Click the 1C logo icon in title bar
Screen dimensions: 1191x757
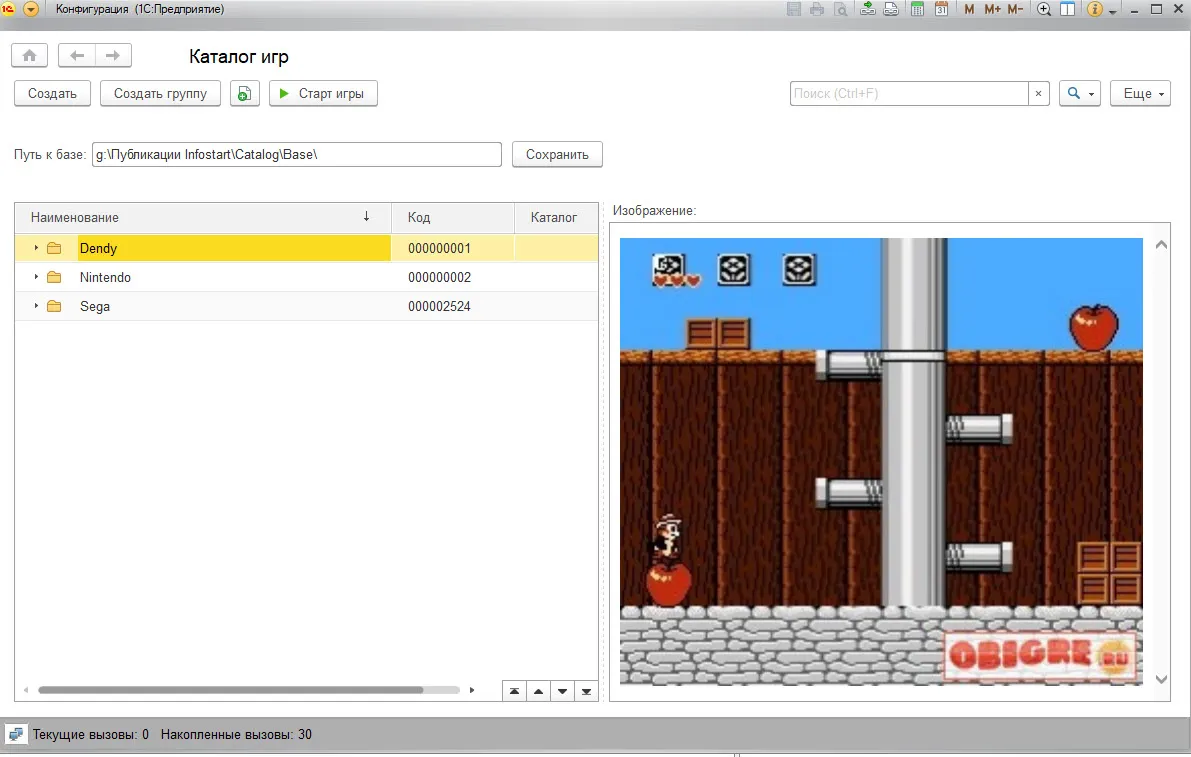click(x=8, y=9)
